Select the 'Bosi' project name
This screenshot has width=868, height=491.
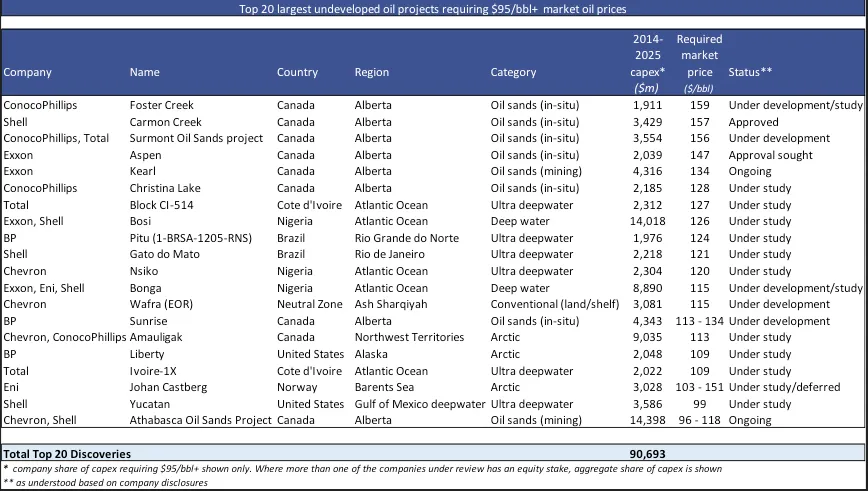pyautogui.click(x=140, y=221)
